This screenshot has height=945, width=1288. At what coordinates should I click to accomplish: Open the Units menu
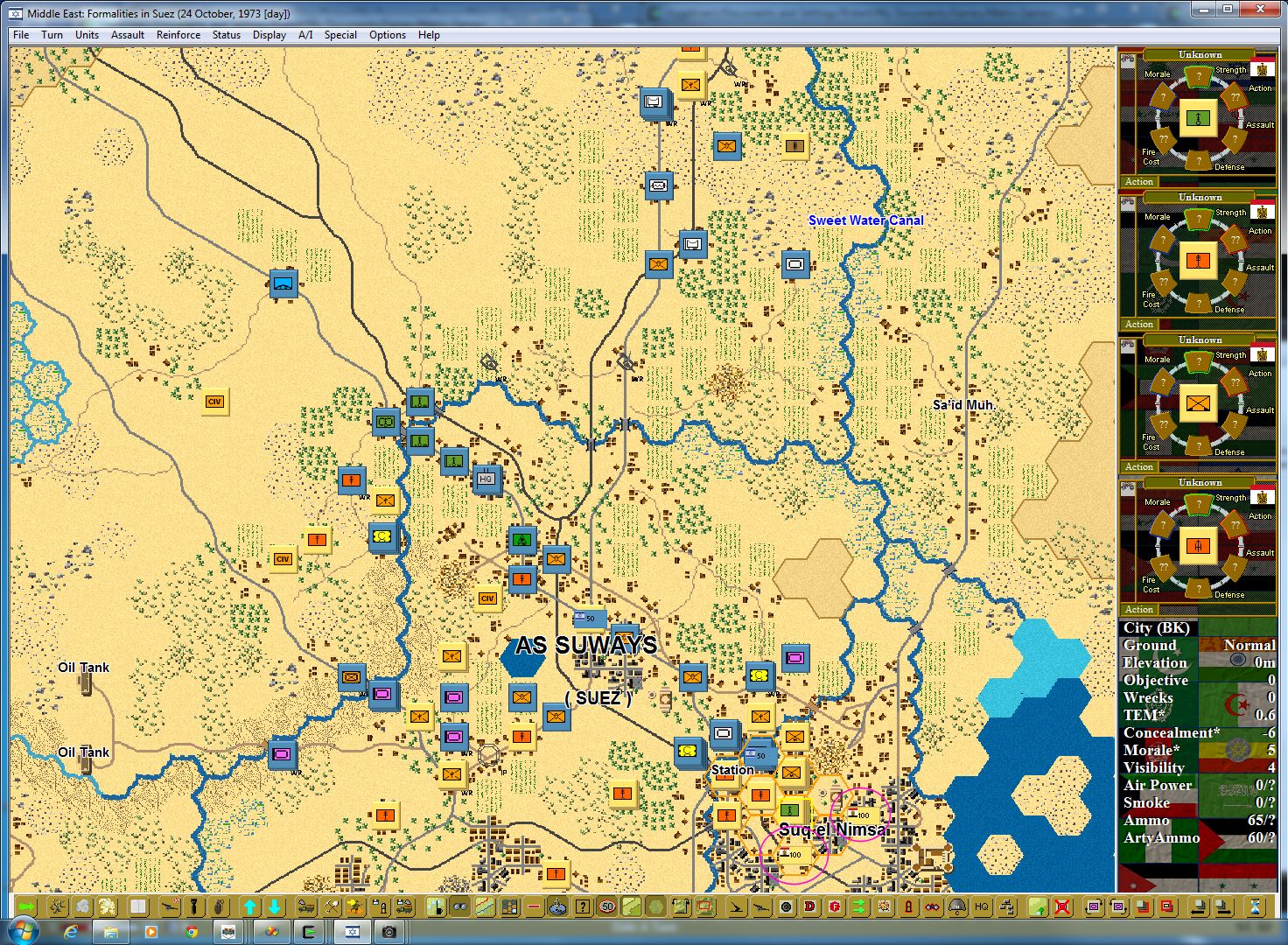pos(87,35)
